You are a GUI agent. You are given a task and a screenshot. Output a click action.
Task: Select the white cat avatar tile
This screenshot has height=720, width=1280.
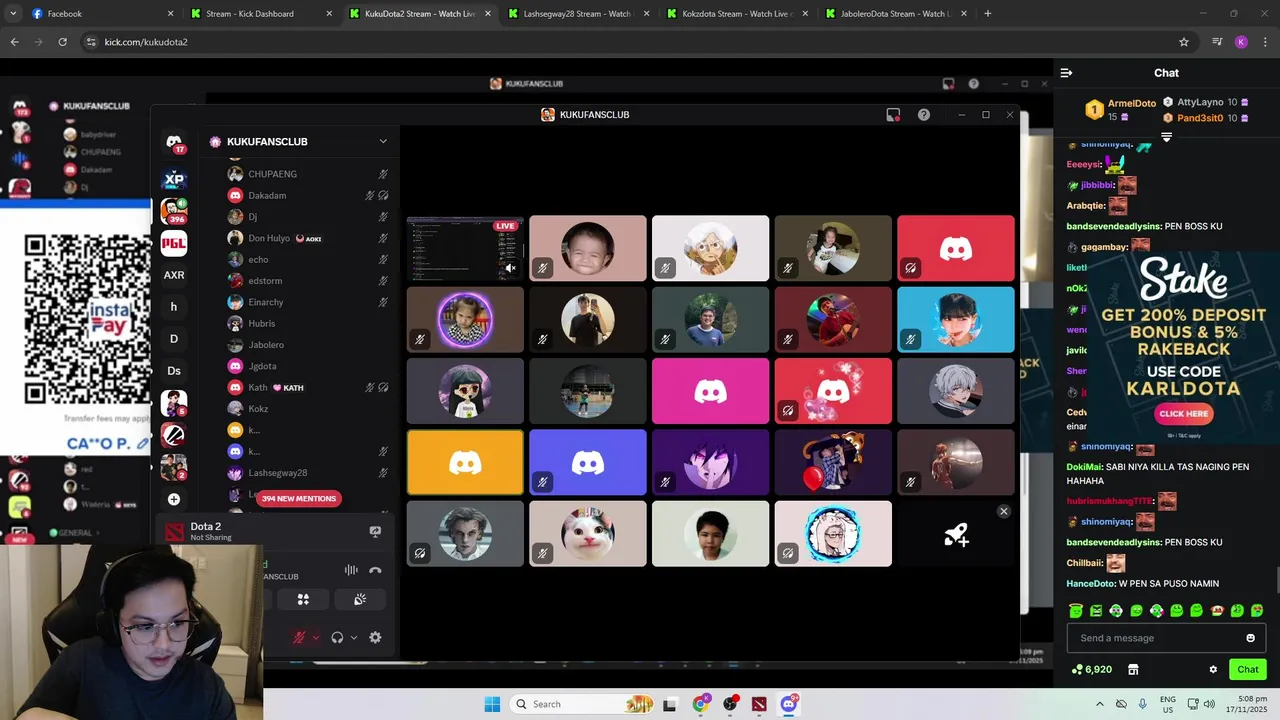pyautogui.click(x=588, y=534)
